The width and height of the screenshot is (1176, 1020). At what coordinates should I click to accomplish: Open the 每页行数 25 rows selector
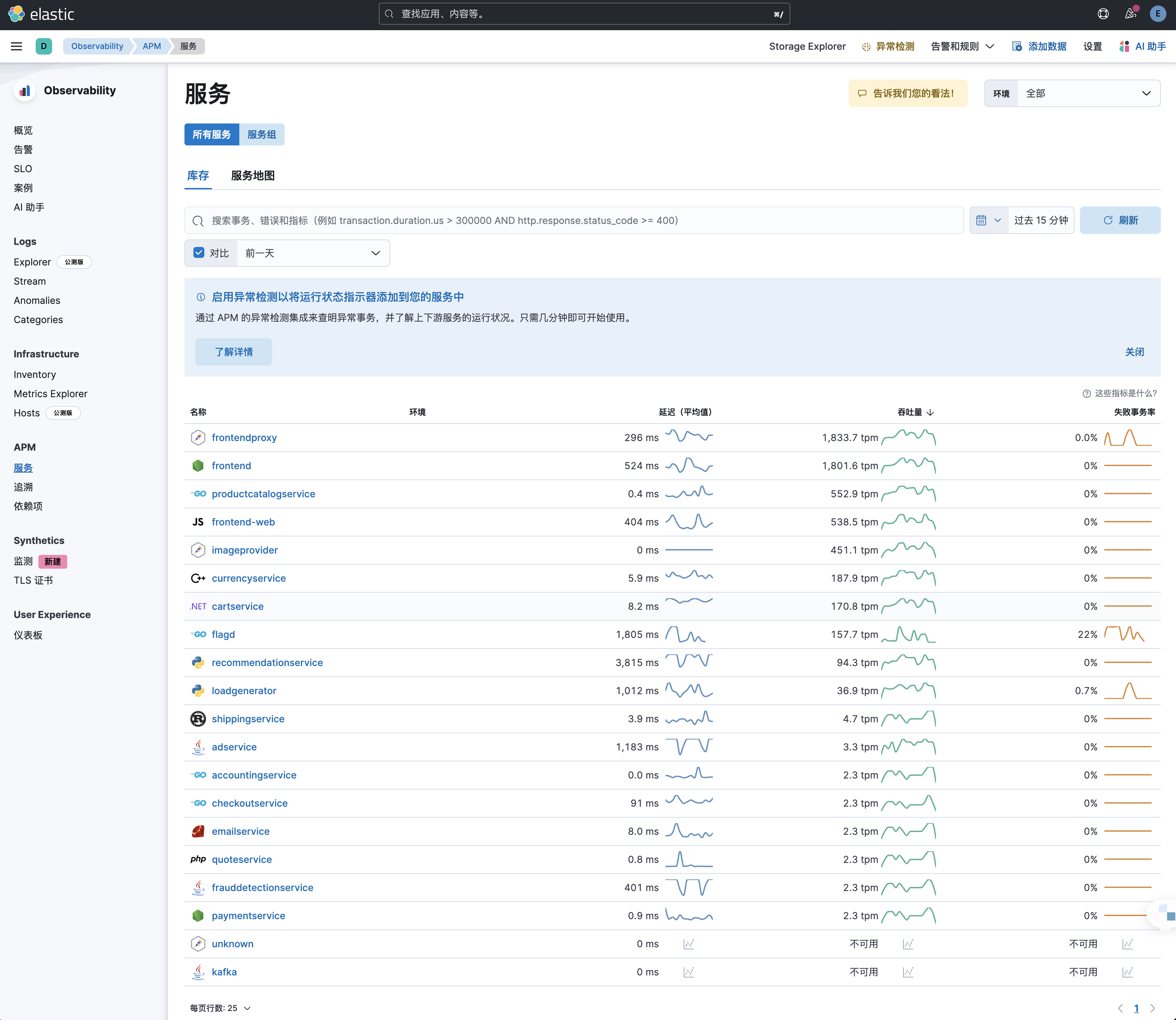pyautogui.click(x=220, y=1008)
